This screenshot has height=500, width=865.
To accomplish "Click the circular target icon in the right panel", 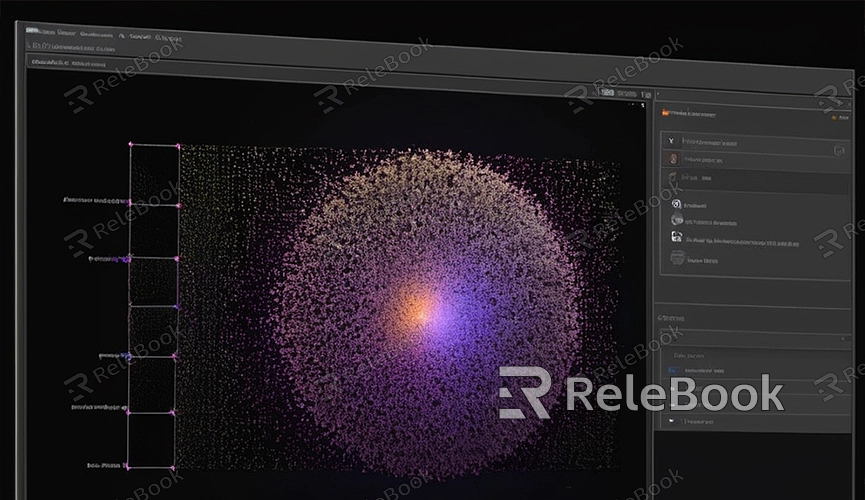I will 676,204.
